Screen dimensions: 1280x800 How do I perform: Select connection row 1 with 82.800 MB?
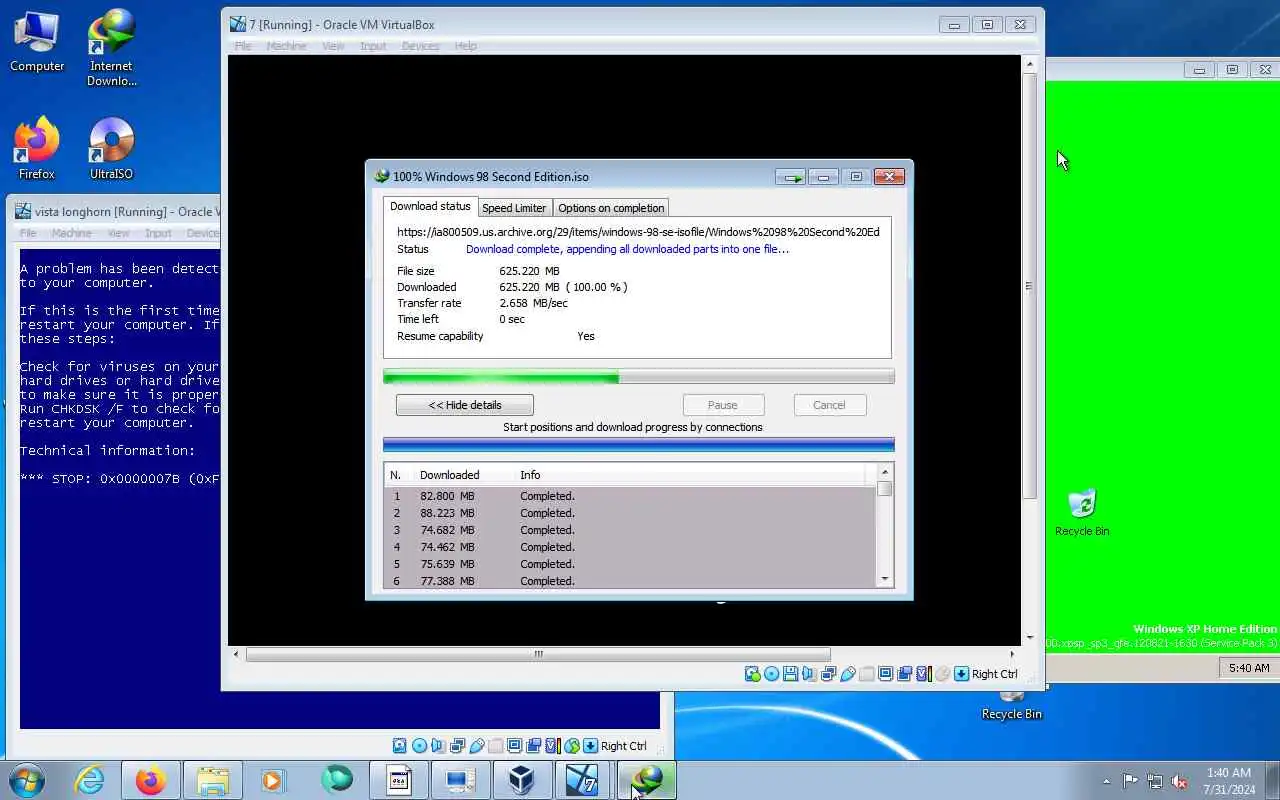(x=630, y=496)
